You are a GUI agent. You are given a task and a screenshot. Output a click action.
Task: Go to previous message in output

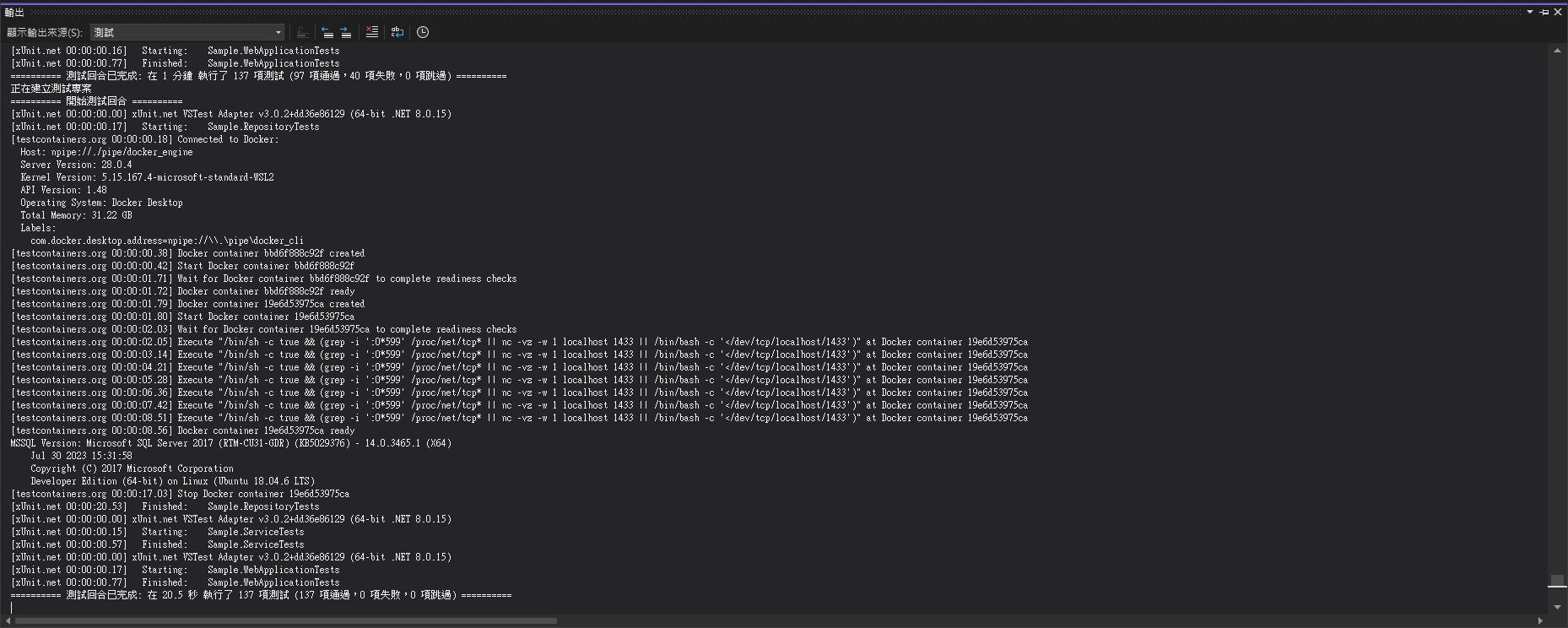(x=327, y=32)
